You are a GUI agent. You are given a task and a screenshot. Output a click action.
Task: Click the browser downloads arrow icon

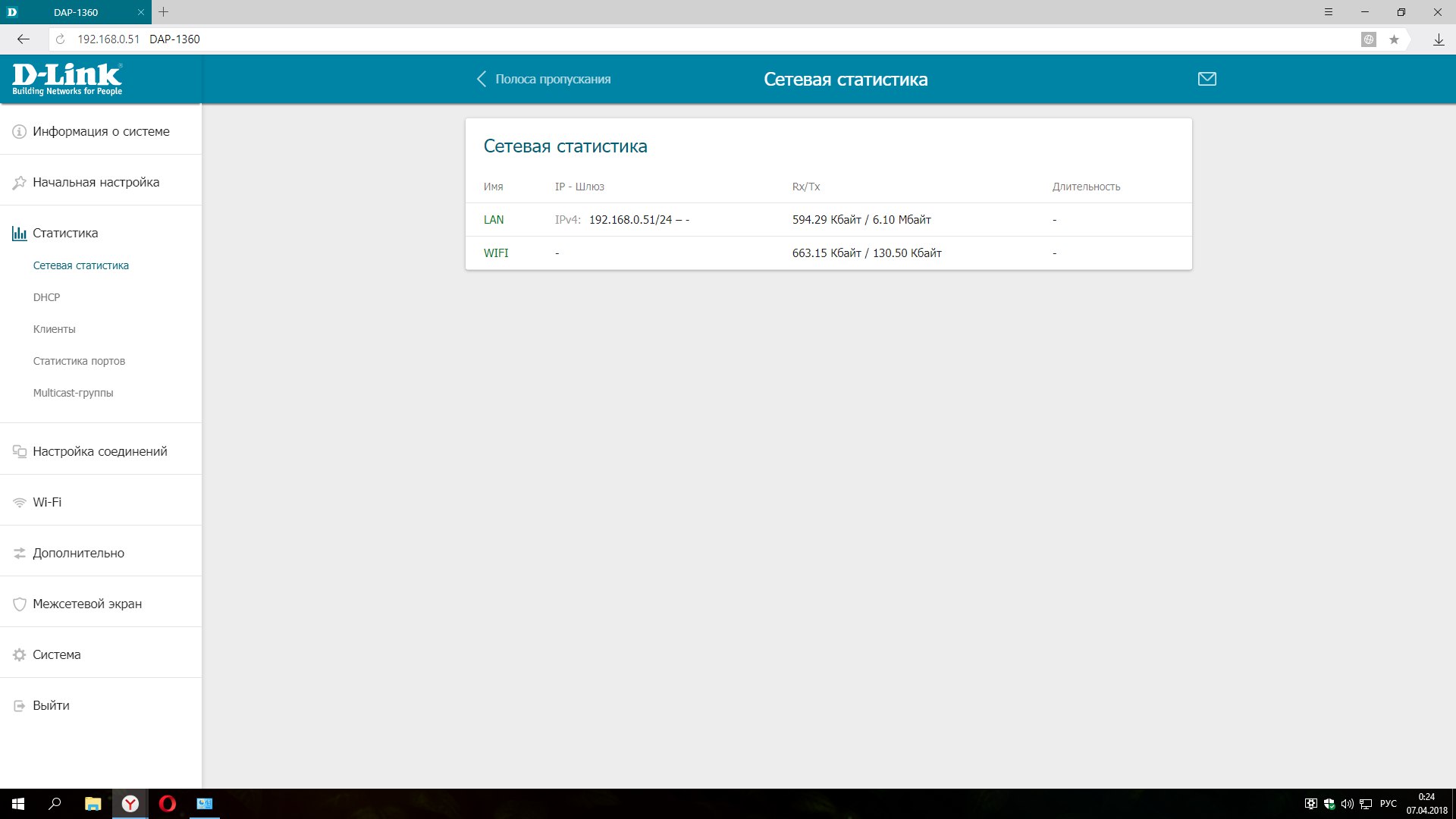(x=1438, y=39)
